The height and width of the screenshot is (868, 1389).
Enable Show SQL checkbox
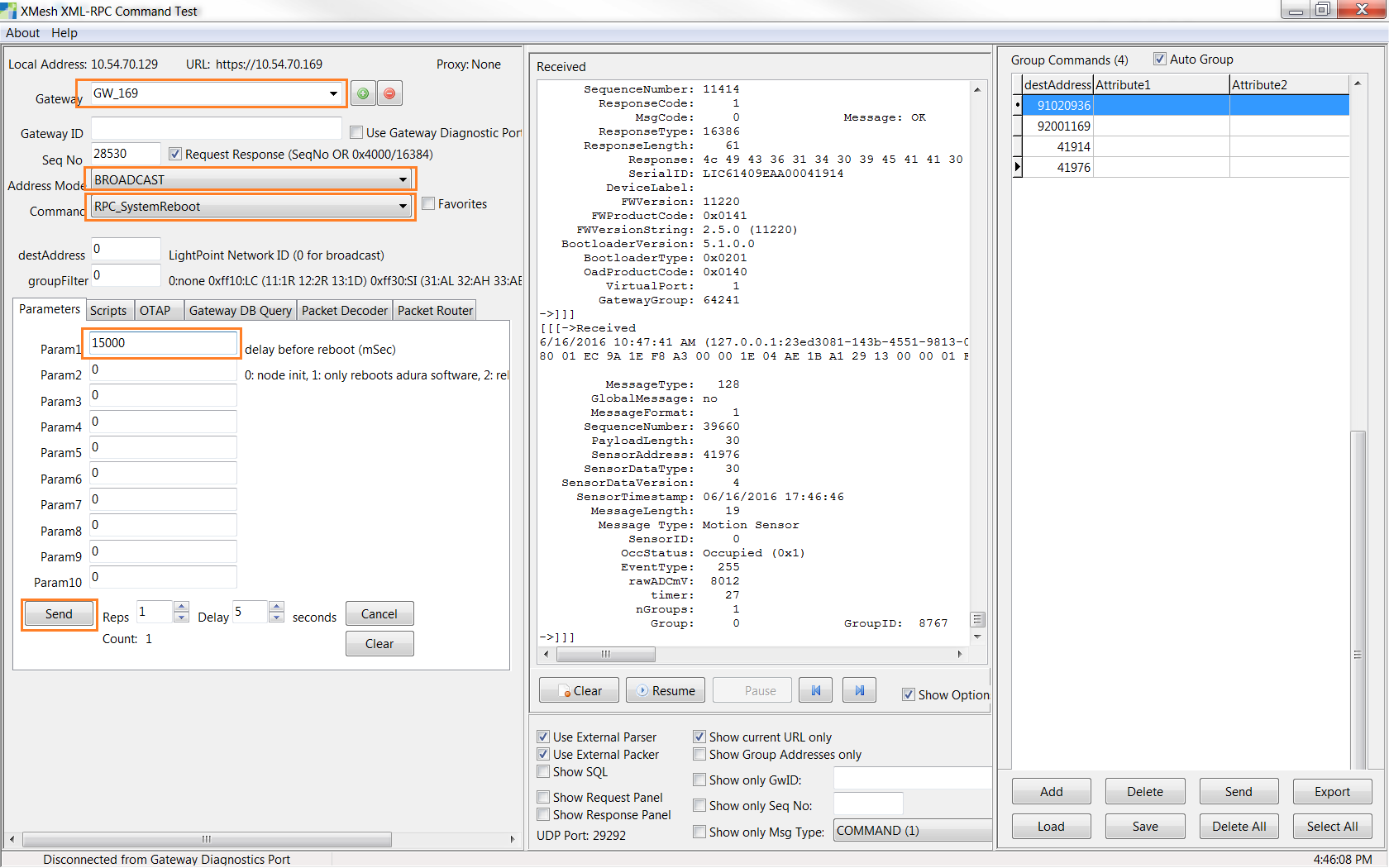(x=543, y=771)
